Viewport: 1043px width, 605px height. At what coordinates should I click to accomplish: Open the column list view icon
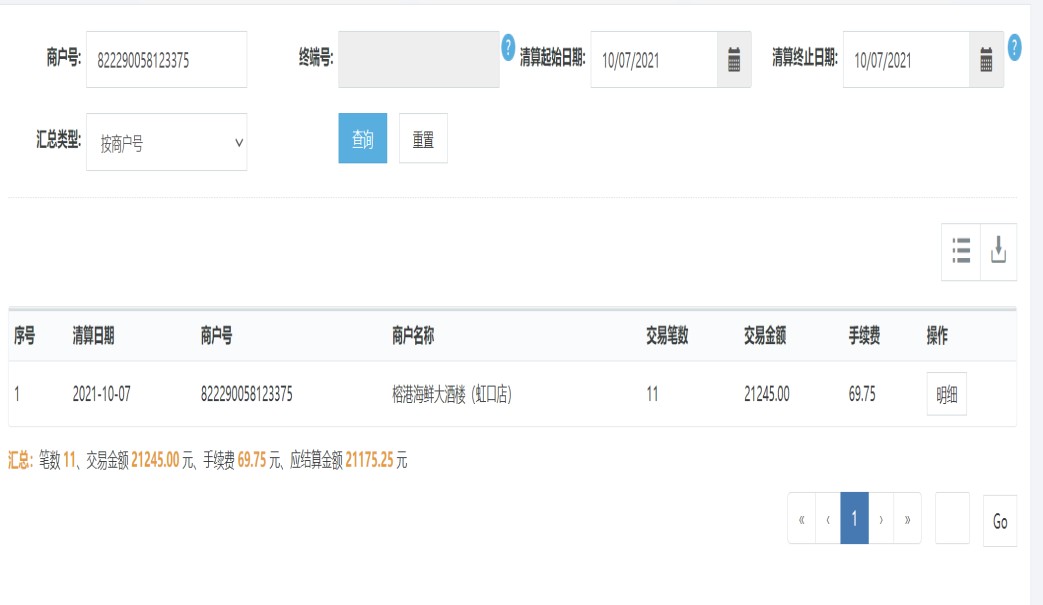coord(961,251)
